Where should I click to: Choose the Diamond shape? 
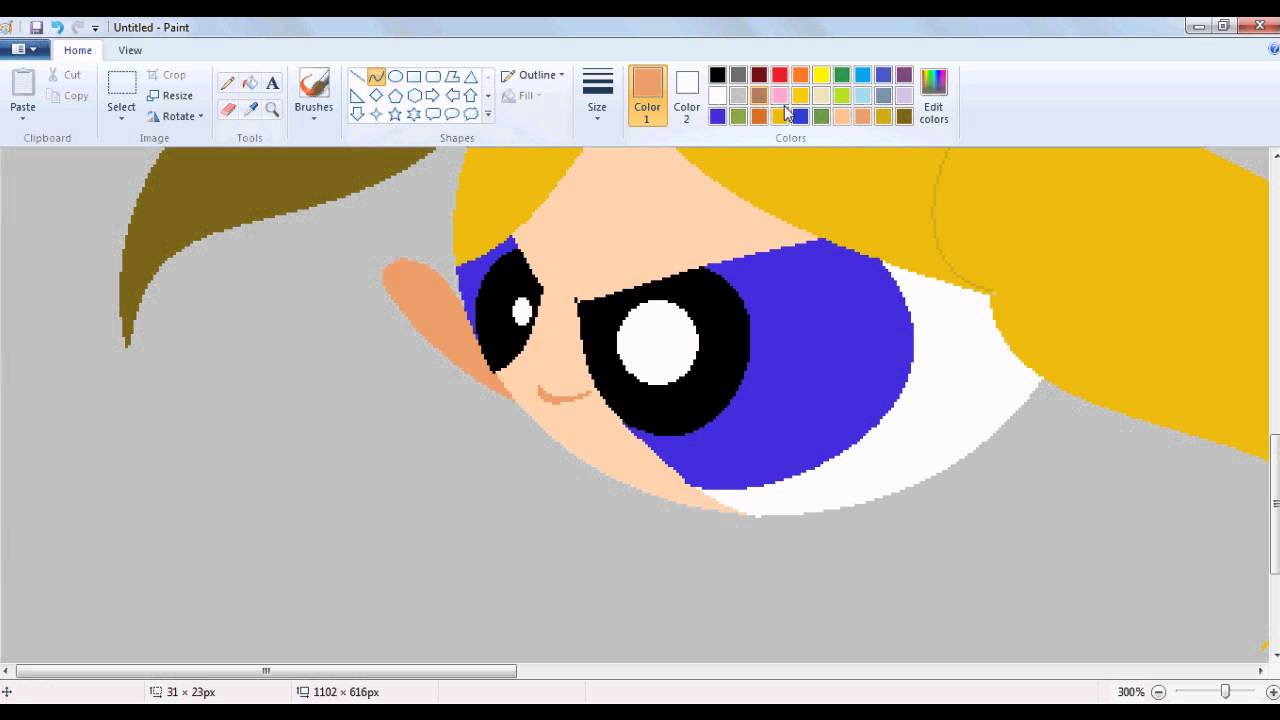click(x=376, y=96)
